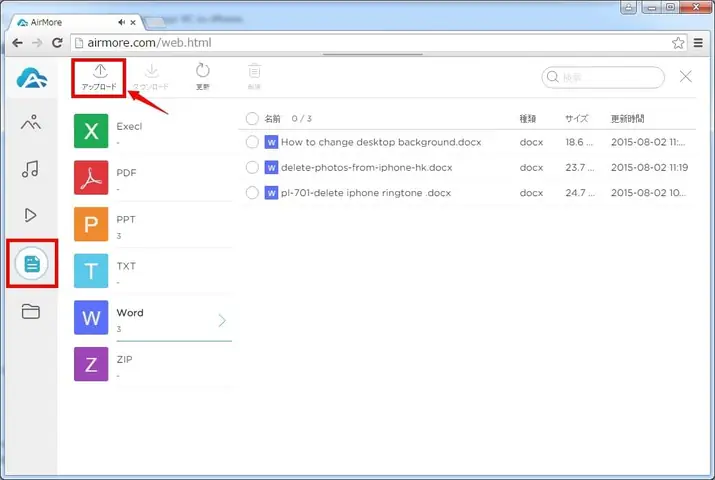Open the Videos sidebar section
This screenshot has width=715, height=480.
(x=31, y=215)
